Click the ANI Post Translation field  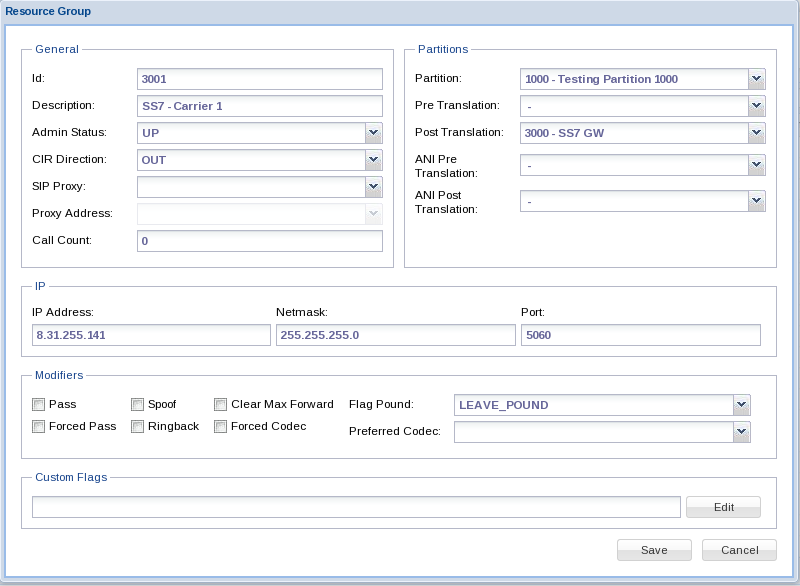[x=635, y=201]
